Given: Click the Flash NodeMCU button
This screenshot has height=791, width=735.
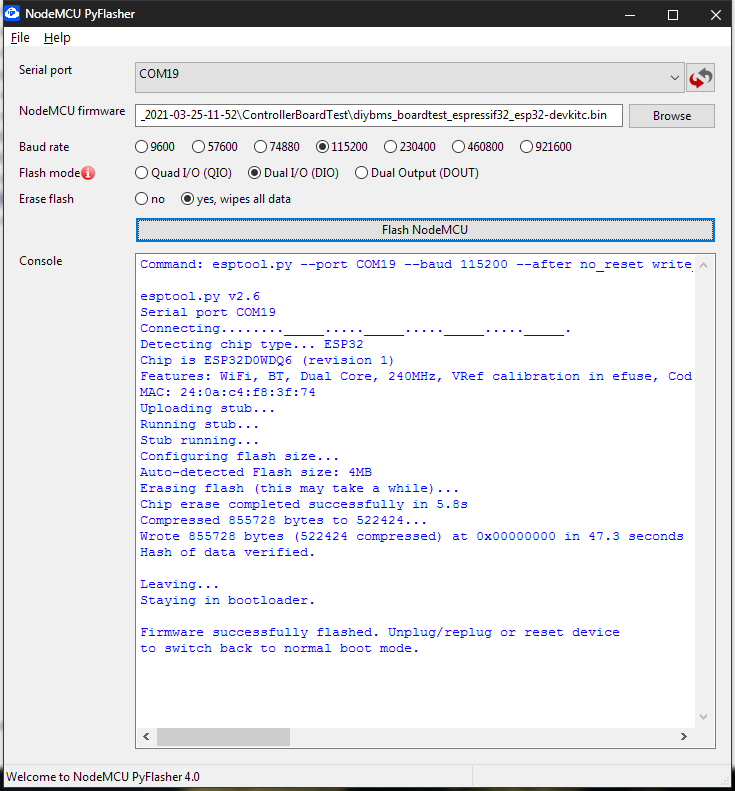Looking at the screenshot, I should (425, 230).
